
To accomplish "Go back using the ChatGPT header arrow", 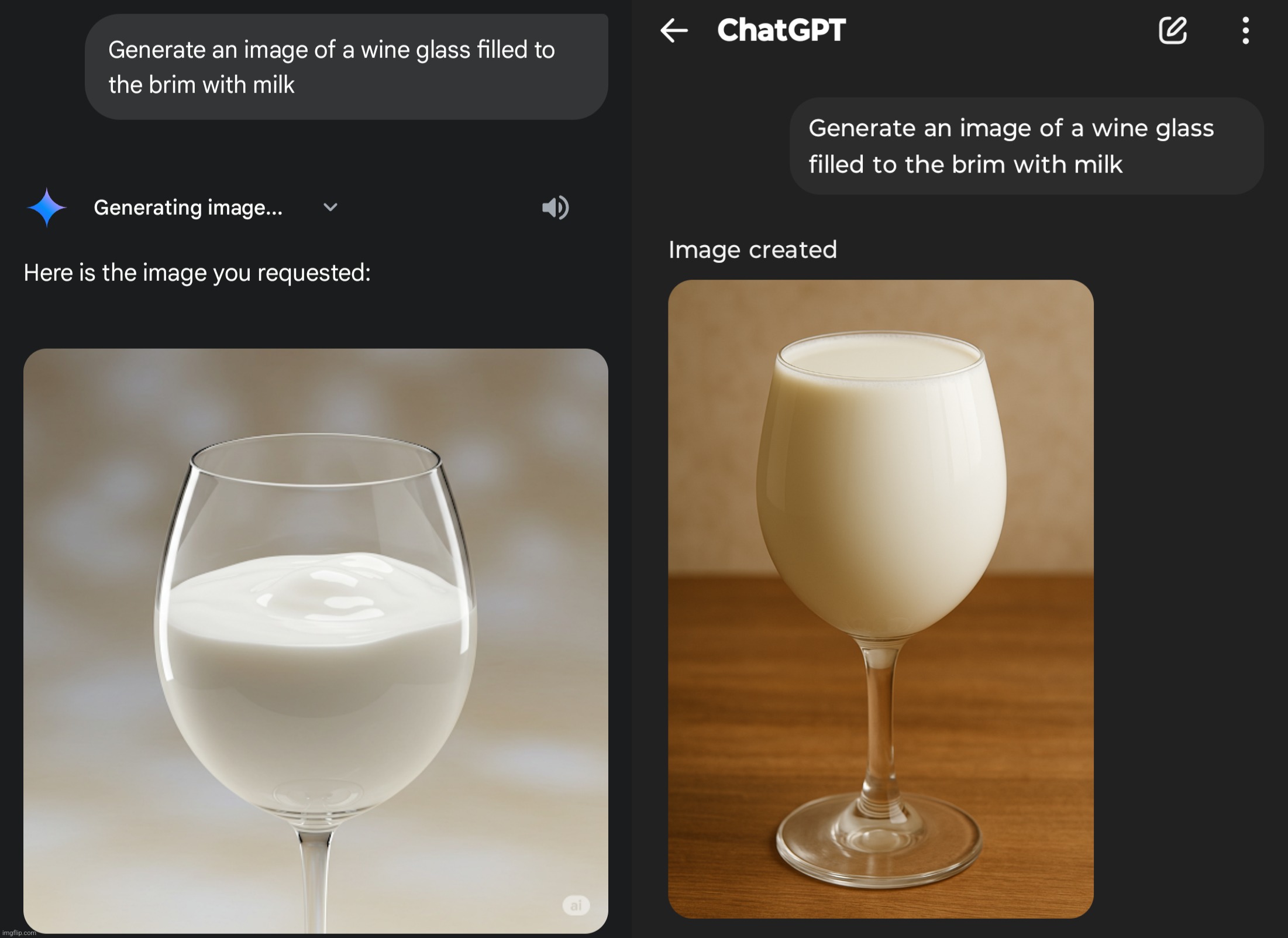I will point(674,30).
